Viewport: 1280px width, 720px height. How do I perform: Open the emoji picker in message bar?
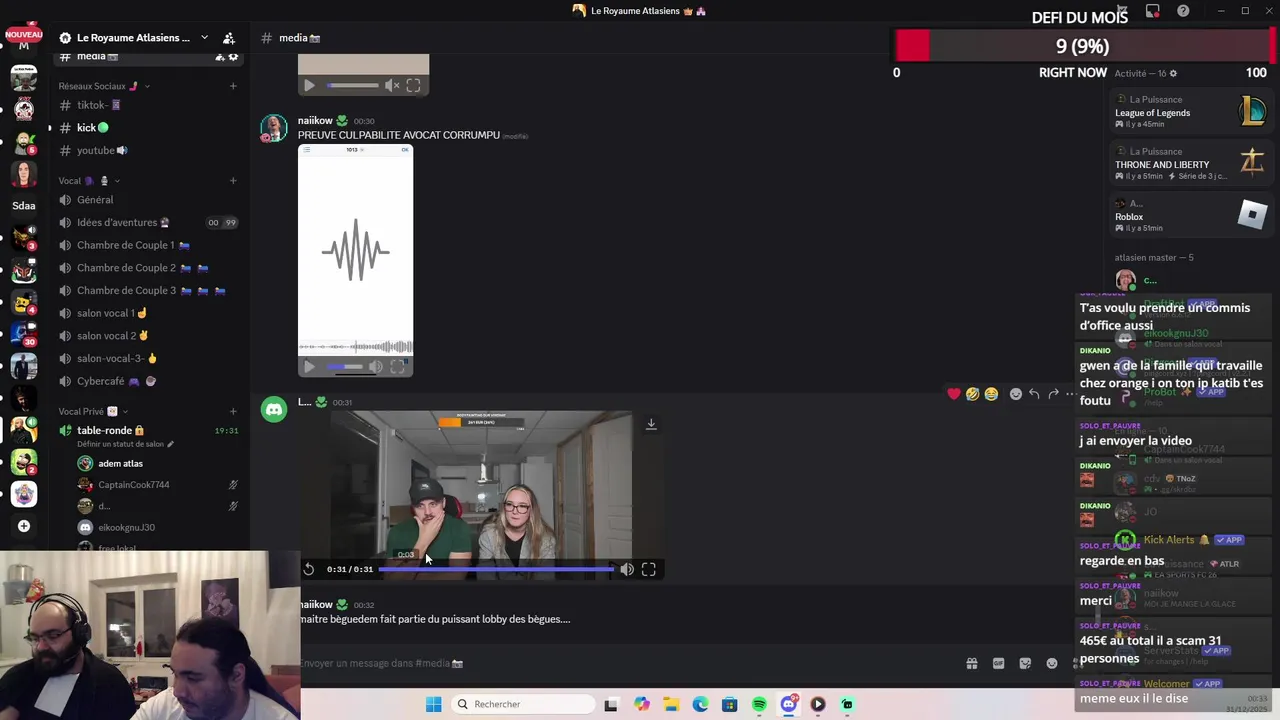pyautogui.click(x=1052, y=663)
